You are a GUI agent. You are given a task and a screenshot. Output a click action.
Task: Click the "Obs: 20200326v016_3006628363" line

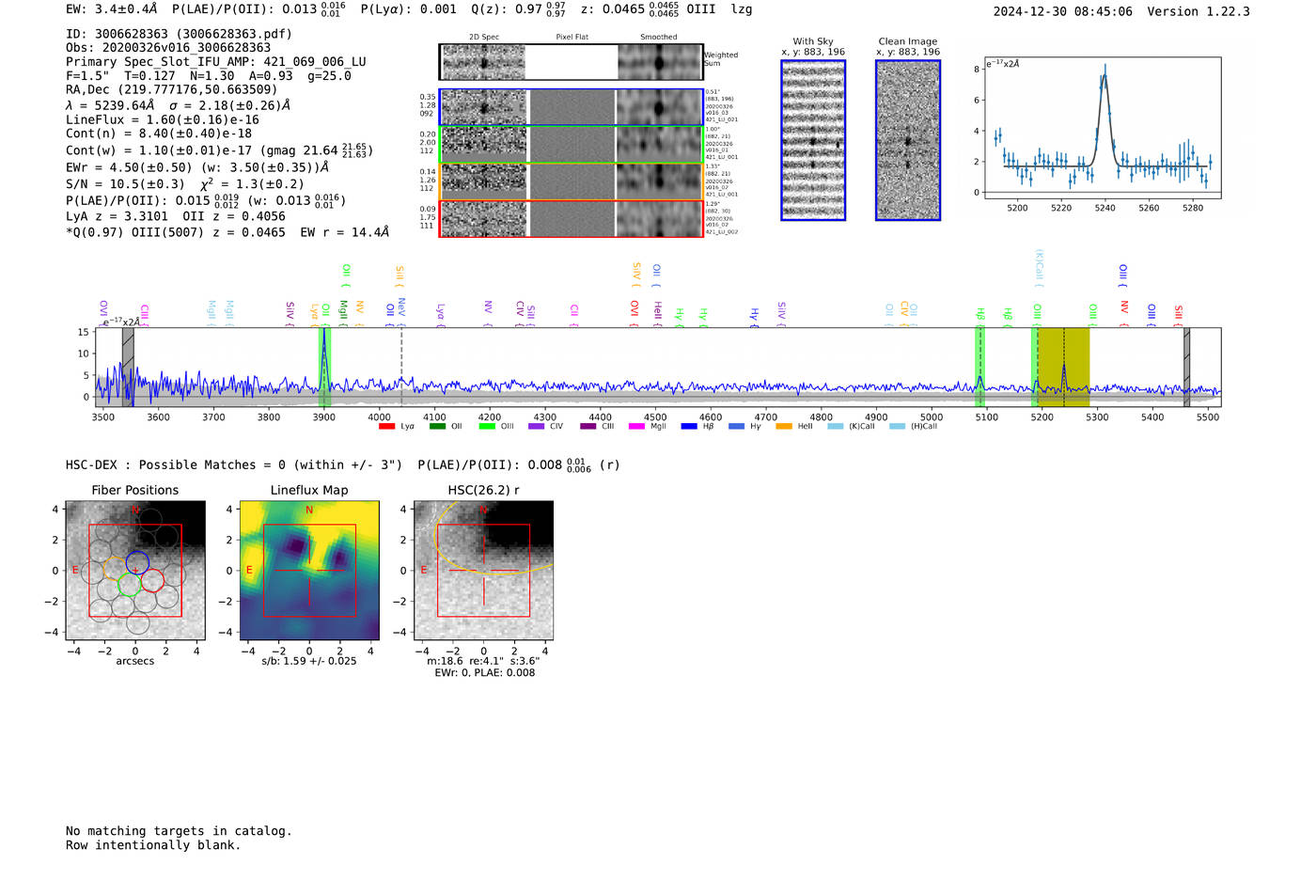[x=168, y=48]
